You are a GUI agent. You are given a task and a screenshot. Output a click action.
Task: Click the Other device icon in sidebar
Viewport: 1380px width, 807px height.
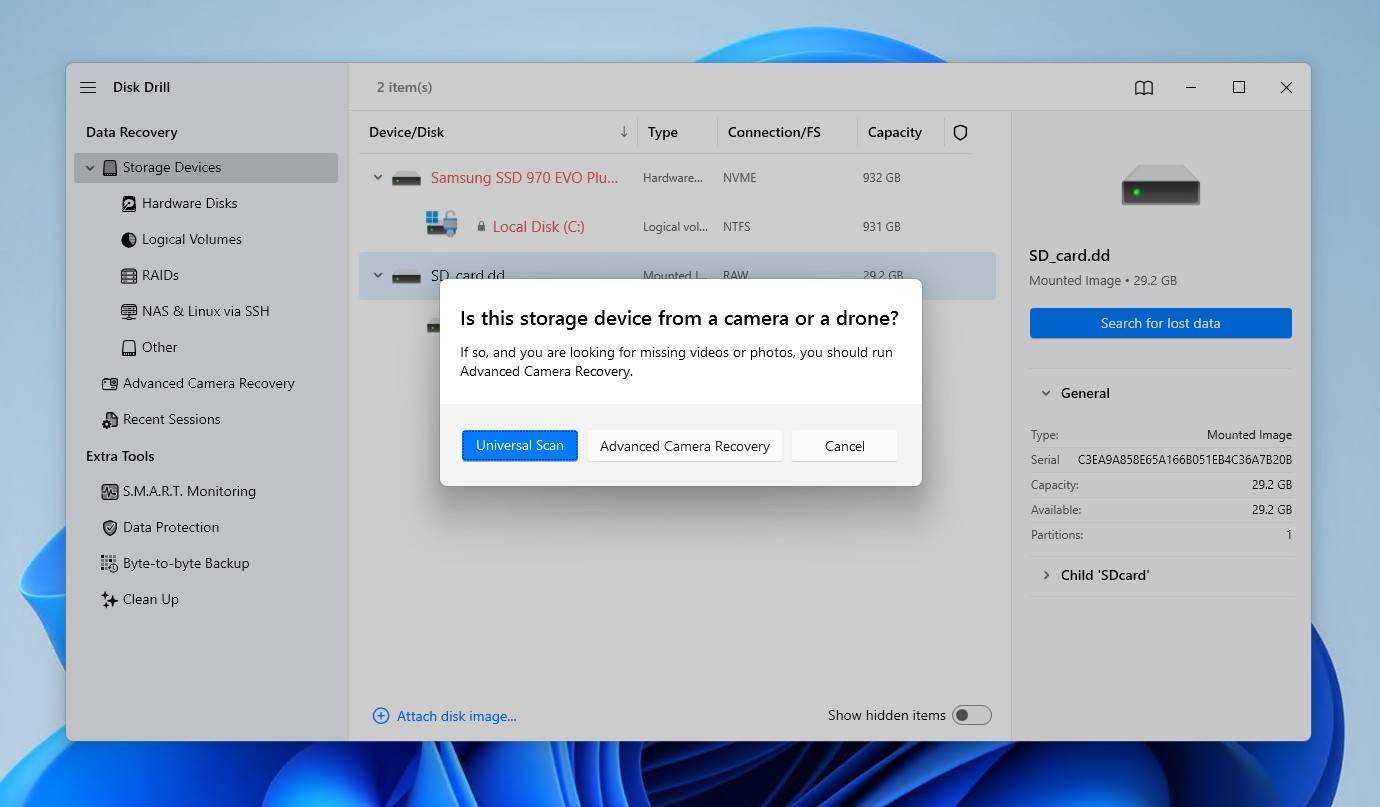coord(129,348)
